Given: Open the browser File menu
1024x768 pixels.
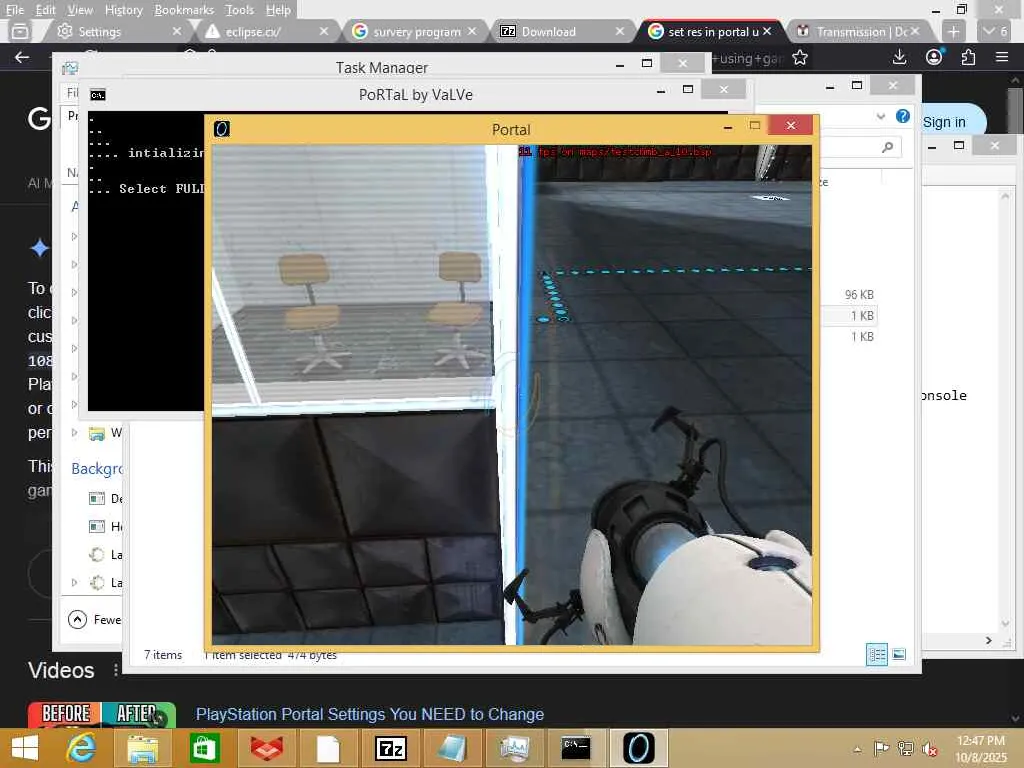Looking at the screenshot, I should pyautogui.click(x=14, y=10).
